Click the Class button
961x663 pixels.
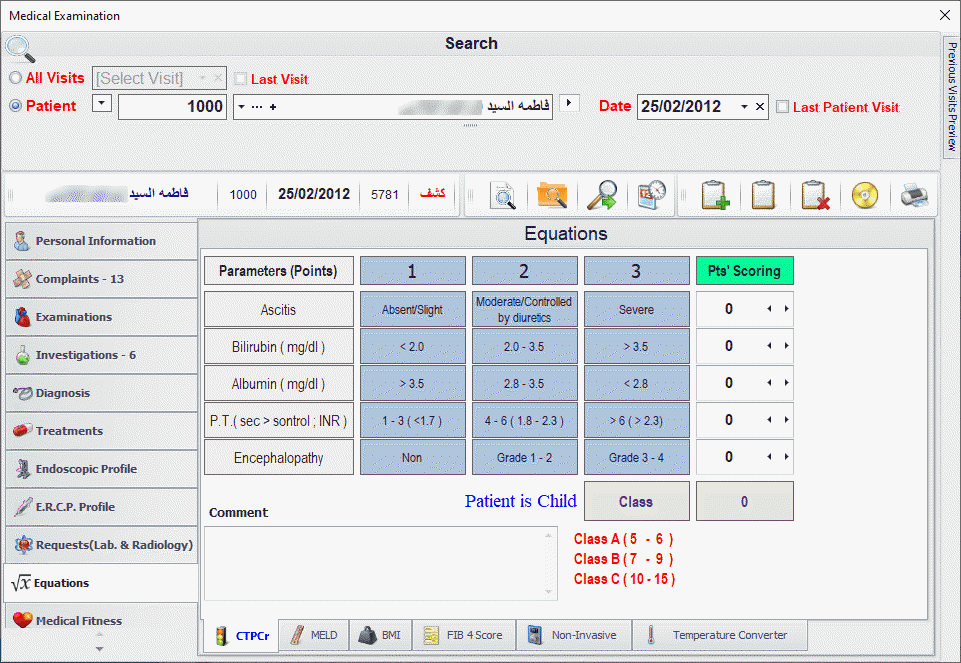pos(636,501)
